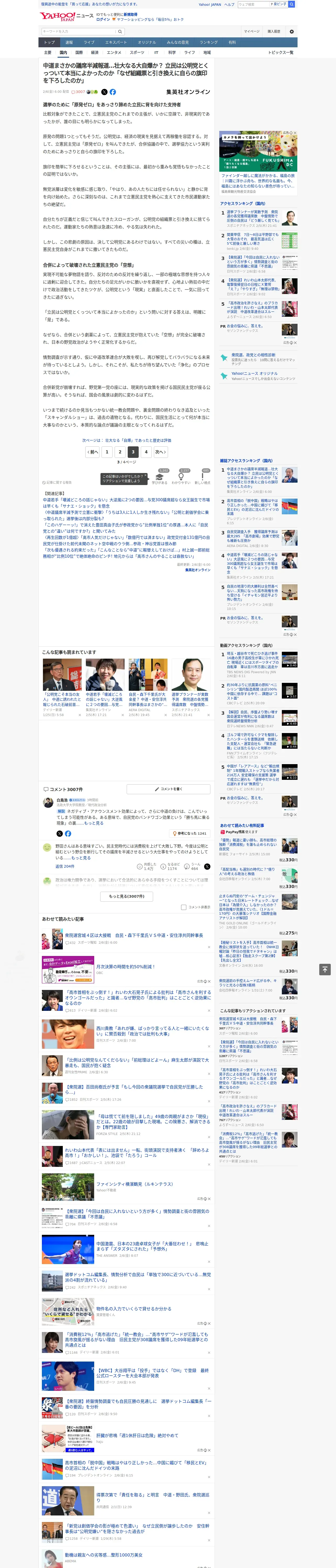Click the scroll-to-top arrow button
The image size is (336, 1568).
pos(325,969)
